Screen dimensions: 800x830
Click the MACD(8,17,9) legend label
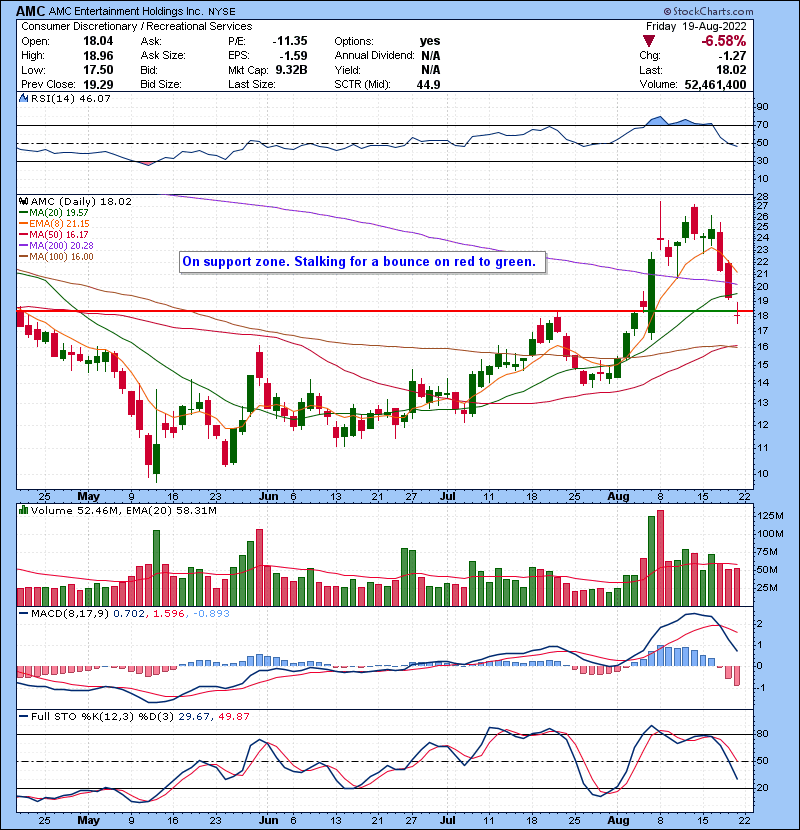pyautogui.click(x=70, y=614)
